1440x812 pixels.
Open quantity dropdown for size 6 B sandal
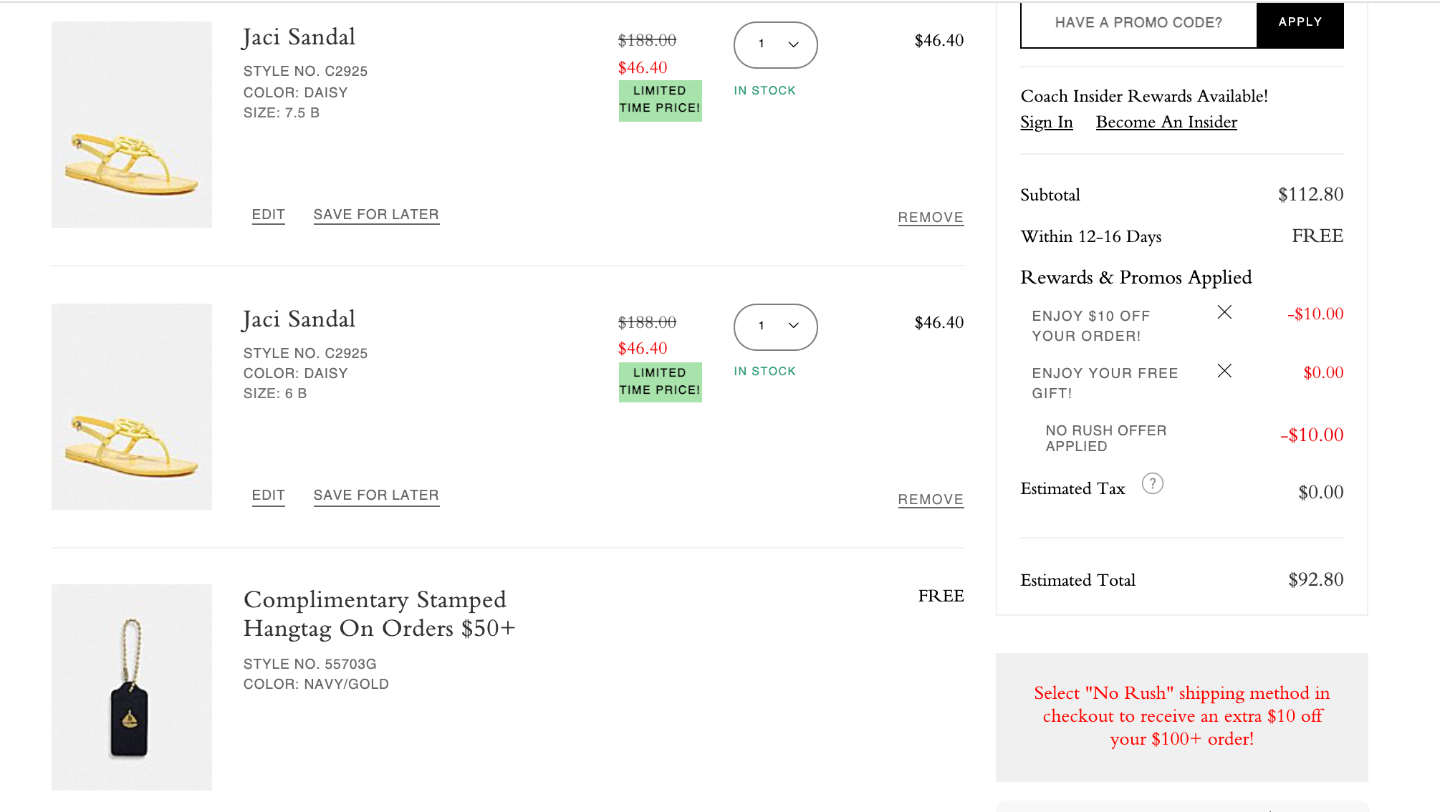[776, 327]
